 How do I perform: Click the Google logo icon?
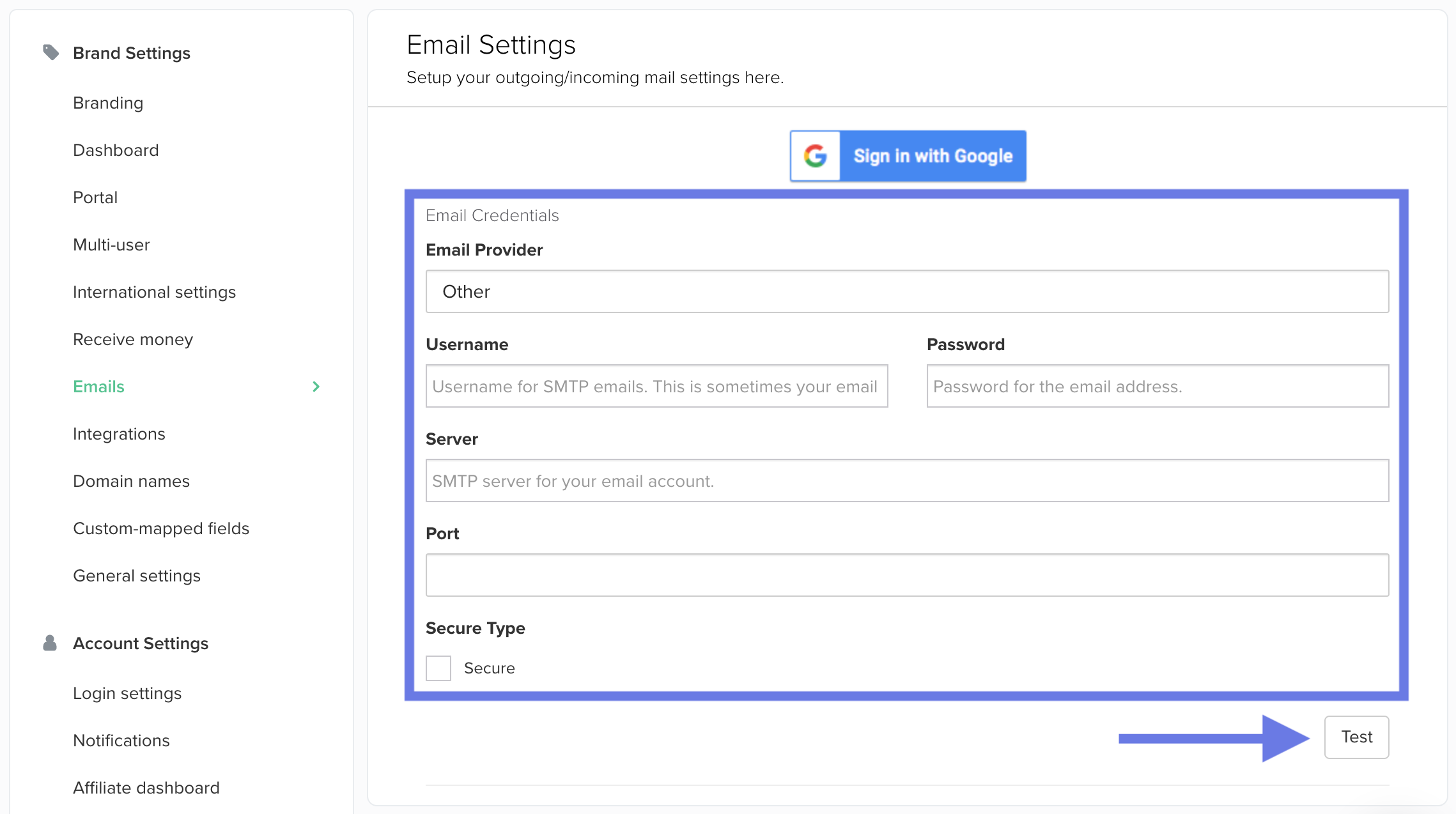click(815, 156)
